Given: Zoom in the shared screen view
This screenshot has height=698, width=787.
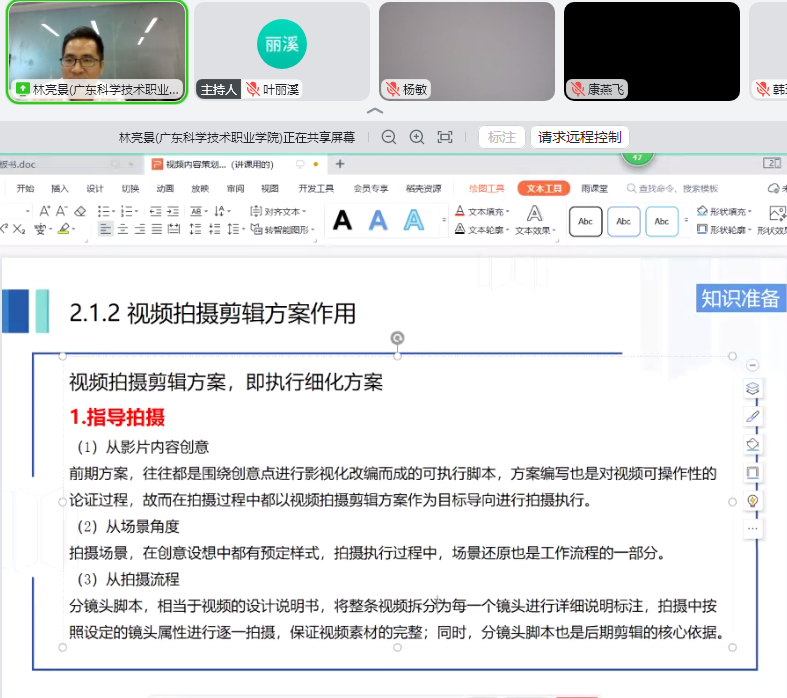Looking at the screenshot, I should click(x=417, y=137).
